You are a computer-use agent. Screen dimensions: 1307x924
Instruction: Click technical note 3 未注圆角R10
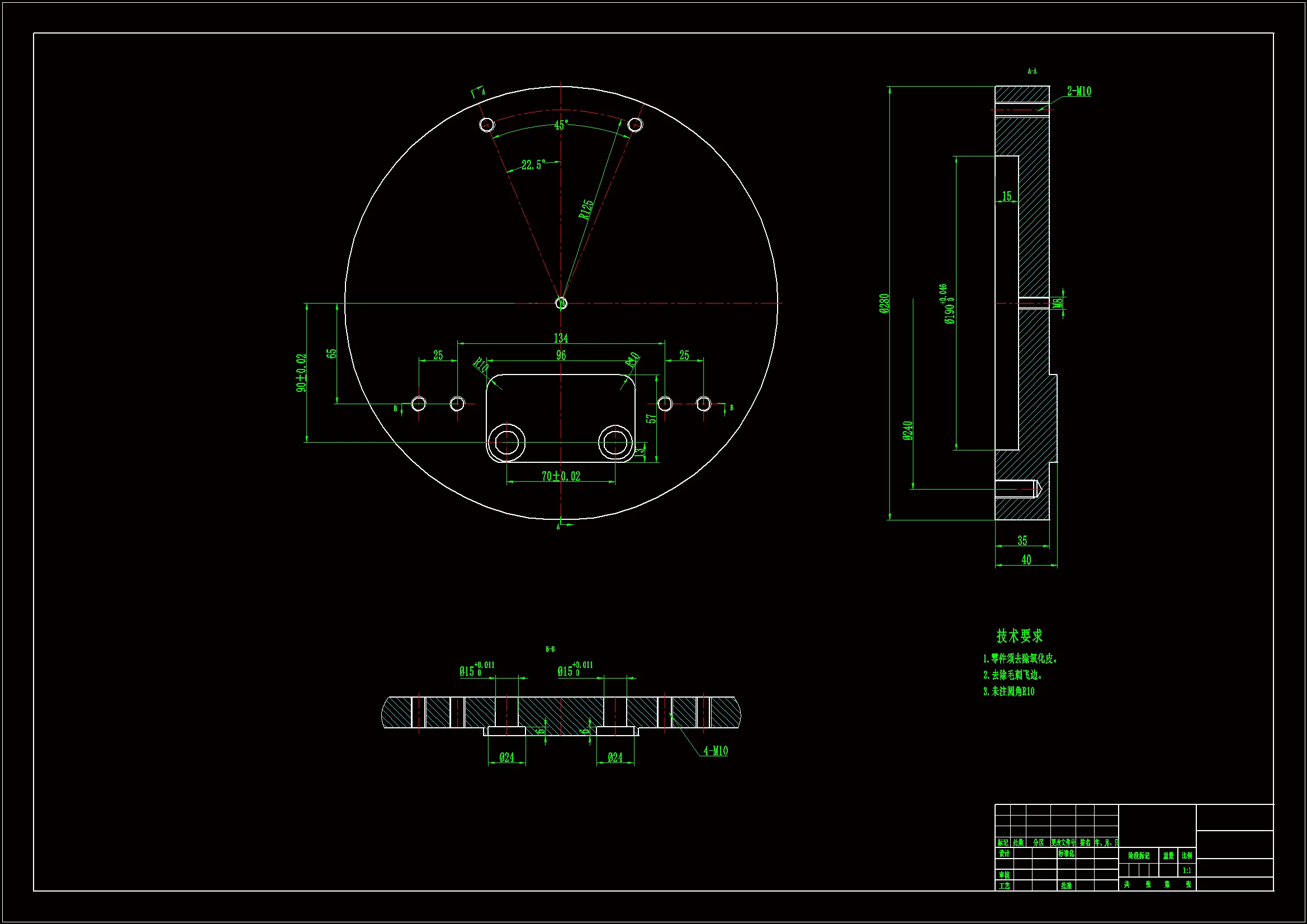1008,691
